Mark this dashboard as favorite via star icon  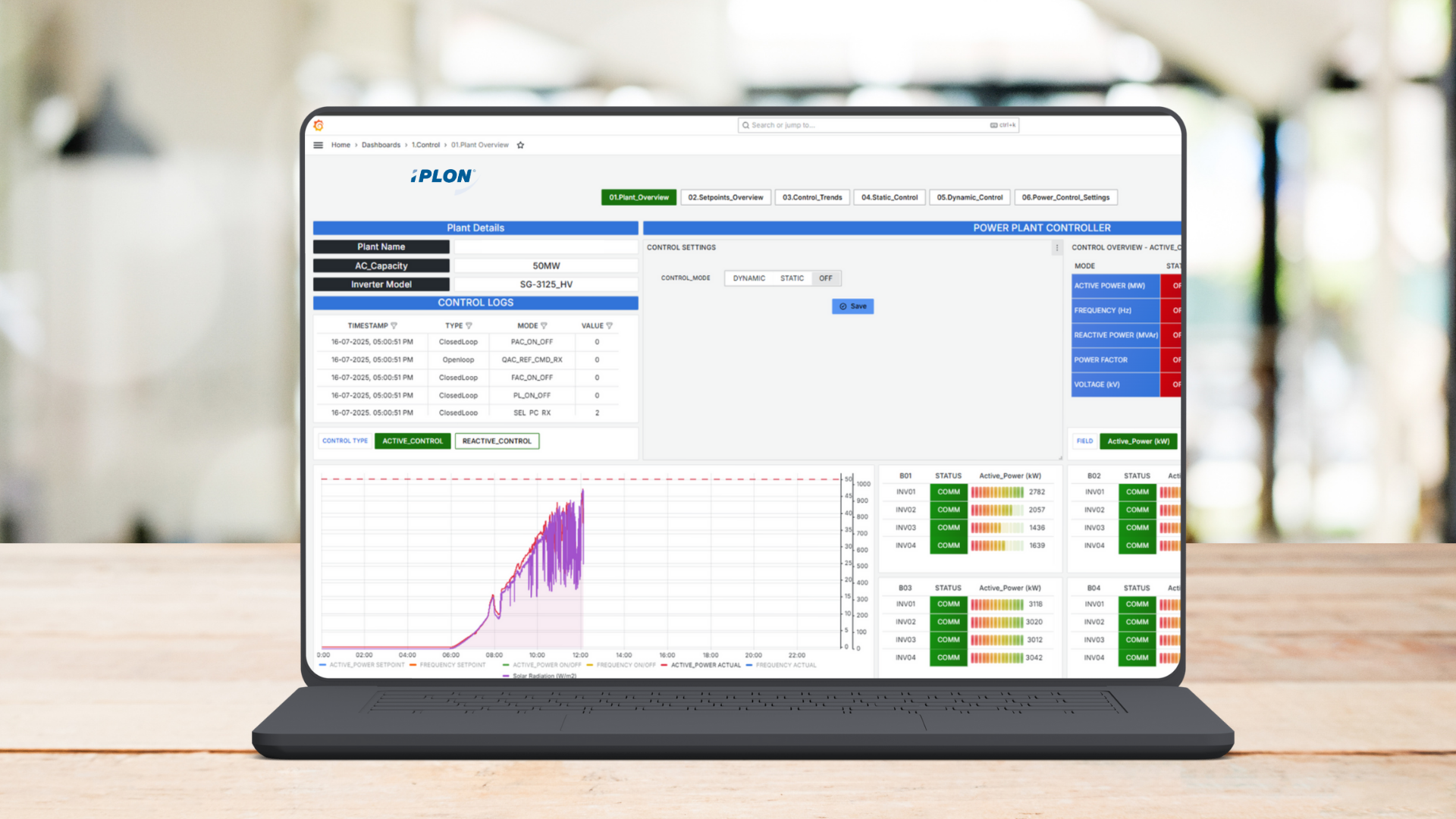pos(520,144)
